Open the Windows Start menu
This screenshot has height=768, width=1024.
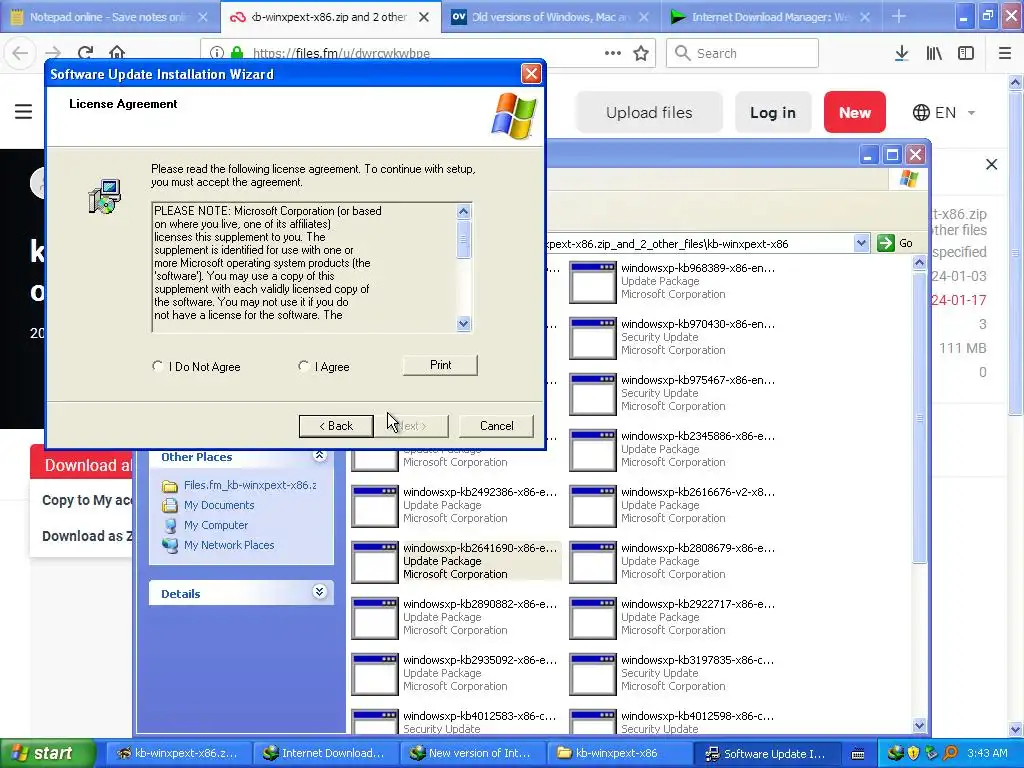click(x=46, y=753)
